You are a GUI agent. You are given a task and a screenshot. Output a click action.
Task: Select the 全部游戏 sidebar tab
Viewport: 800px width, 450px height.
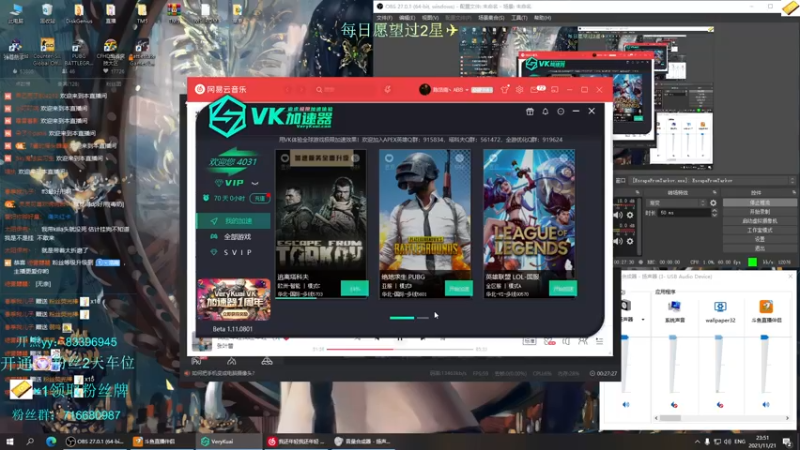[x=234, y=237]
